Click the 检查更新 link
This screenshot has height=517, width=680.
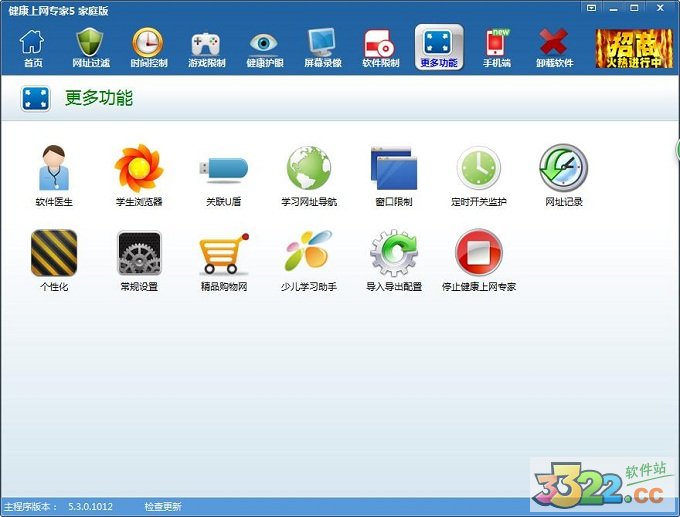[163, 506]
